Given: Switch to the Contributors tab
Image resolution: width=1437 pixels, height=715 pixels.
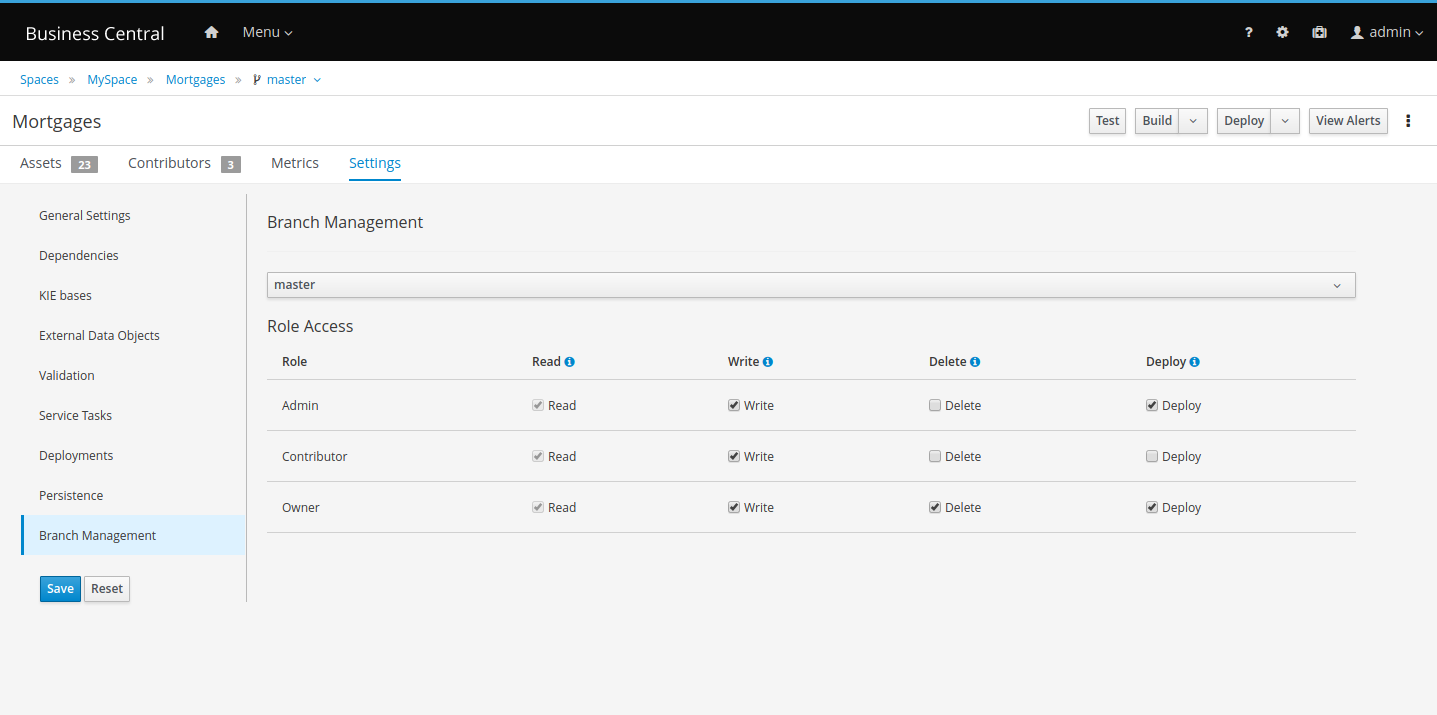Looking at the screenshot, I should (x=169, y=163).
